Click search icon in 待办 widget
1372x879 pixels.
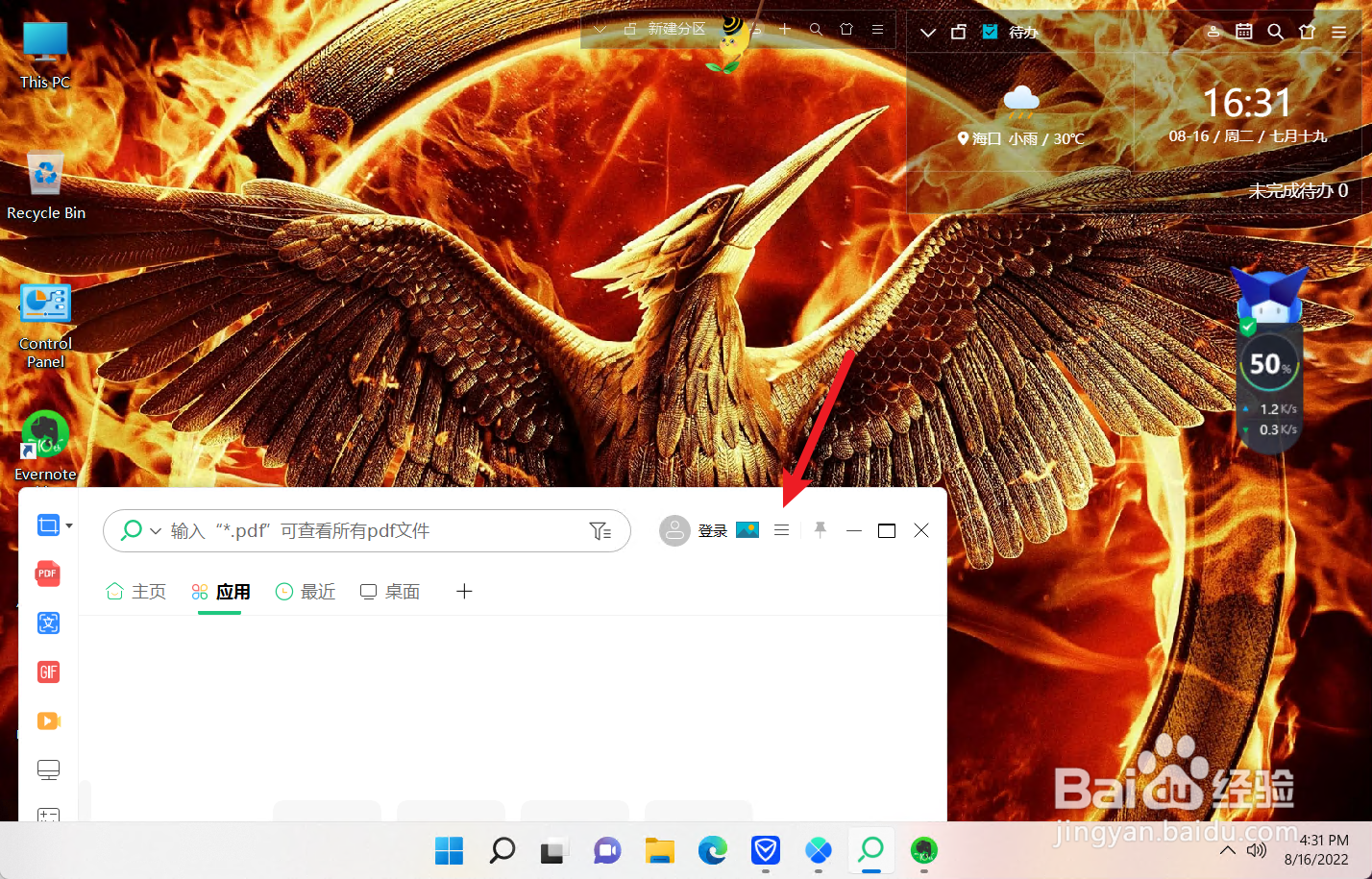coord(1275,32)
